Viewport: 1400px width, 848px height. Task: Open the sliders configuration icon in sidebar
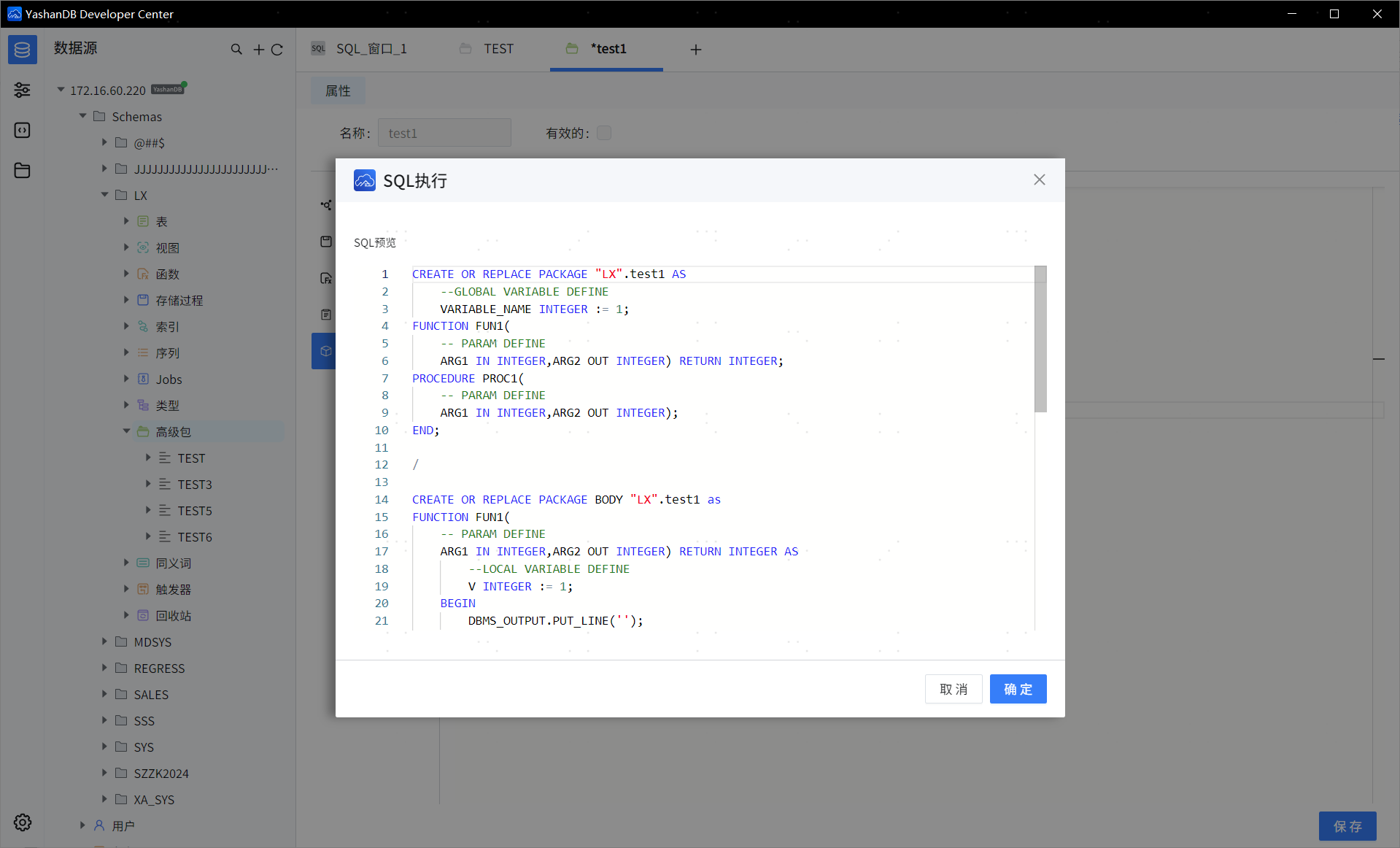[22, 90]
